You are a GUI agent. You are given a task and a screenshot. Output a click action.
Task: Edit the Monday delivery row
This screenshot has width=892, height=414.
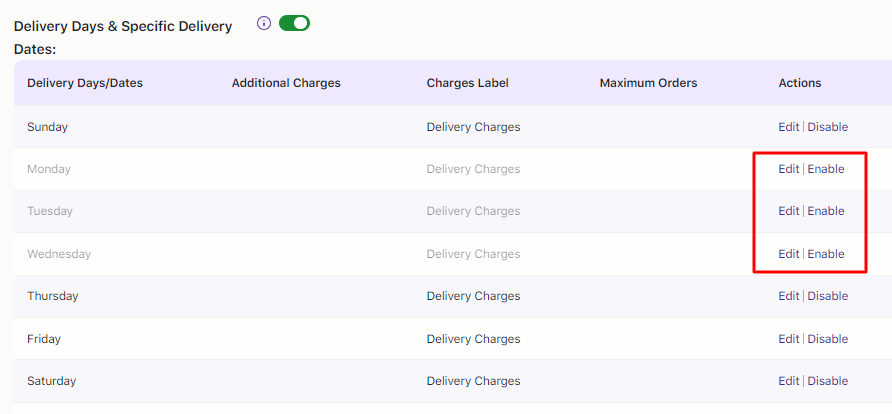point(789,169)
